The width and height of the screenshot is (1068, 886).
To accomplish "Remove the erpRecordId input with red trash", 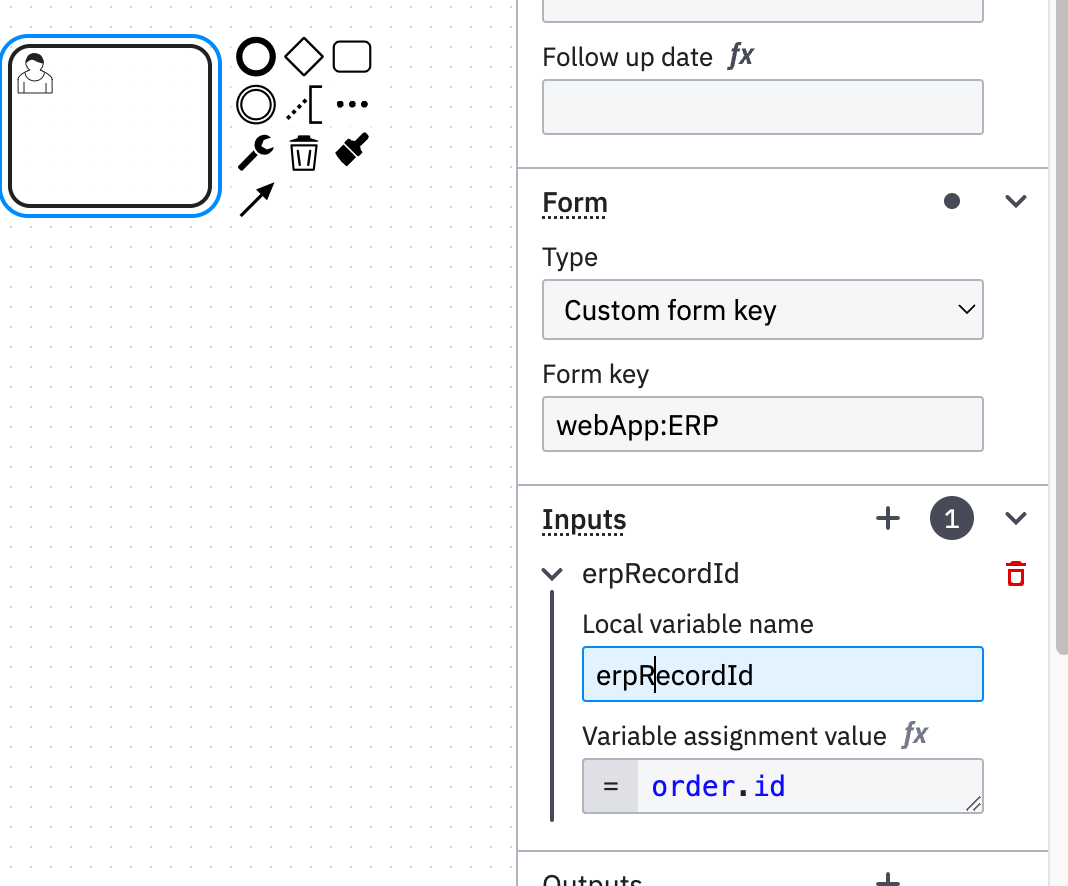I will pyautogui.click(x=1016, y=573).
